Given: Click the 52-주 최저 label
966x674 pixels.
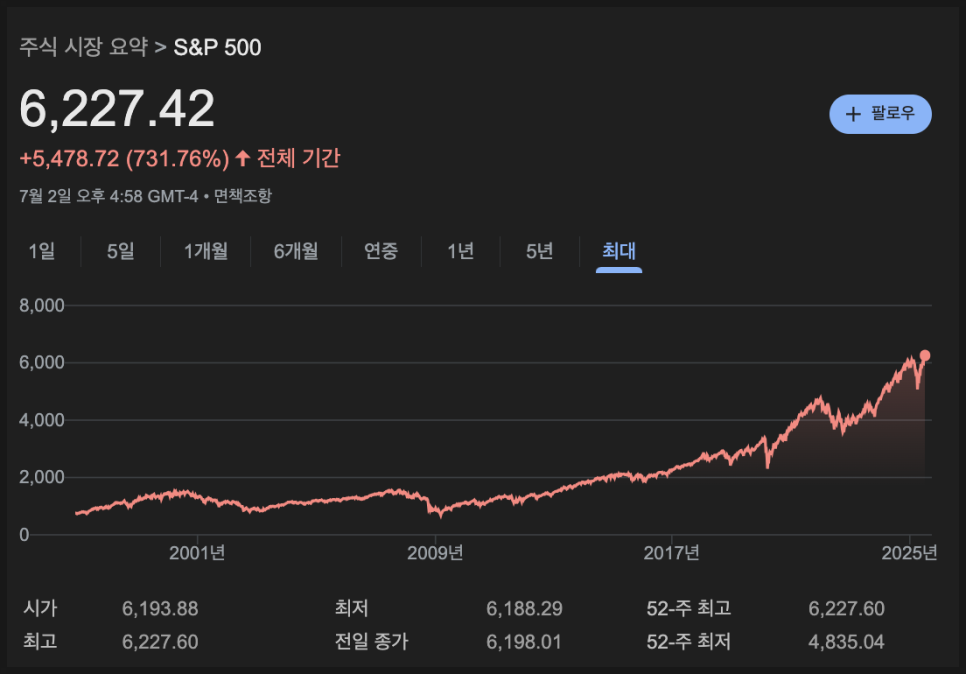Looking at the screenshot, I should (689, 642).
